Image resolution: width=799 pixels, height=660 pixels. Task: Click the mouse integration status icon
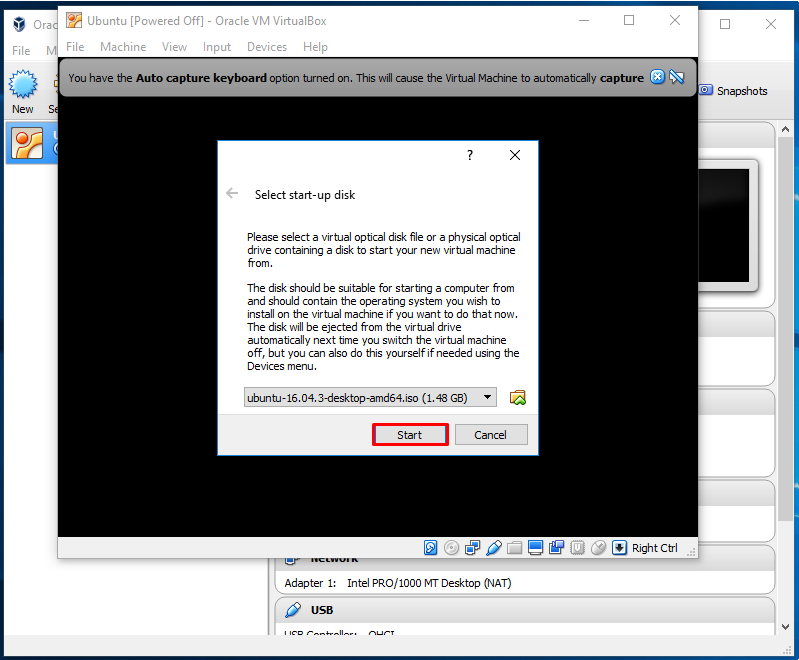(599, 548)
